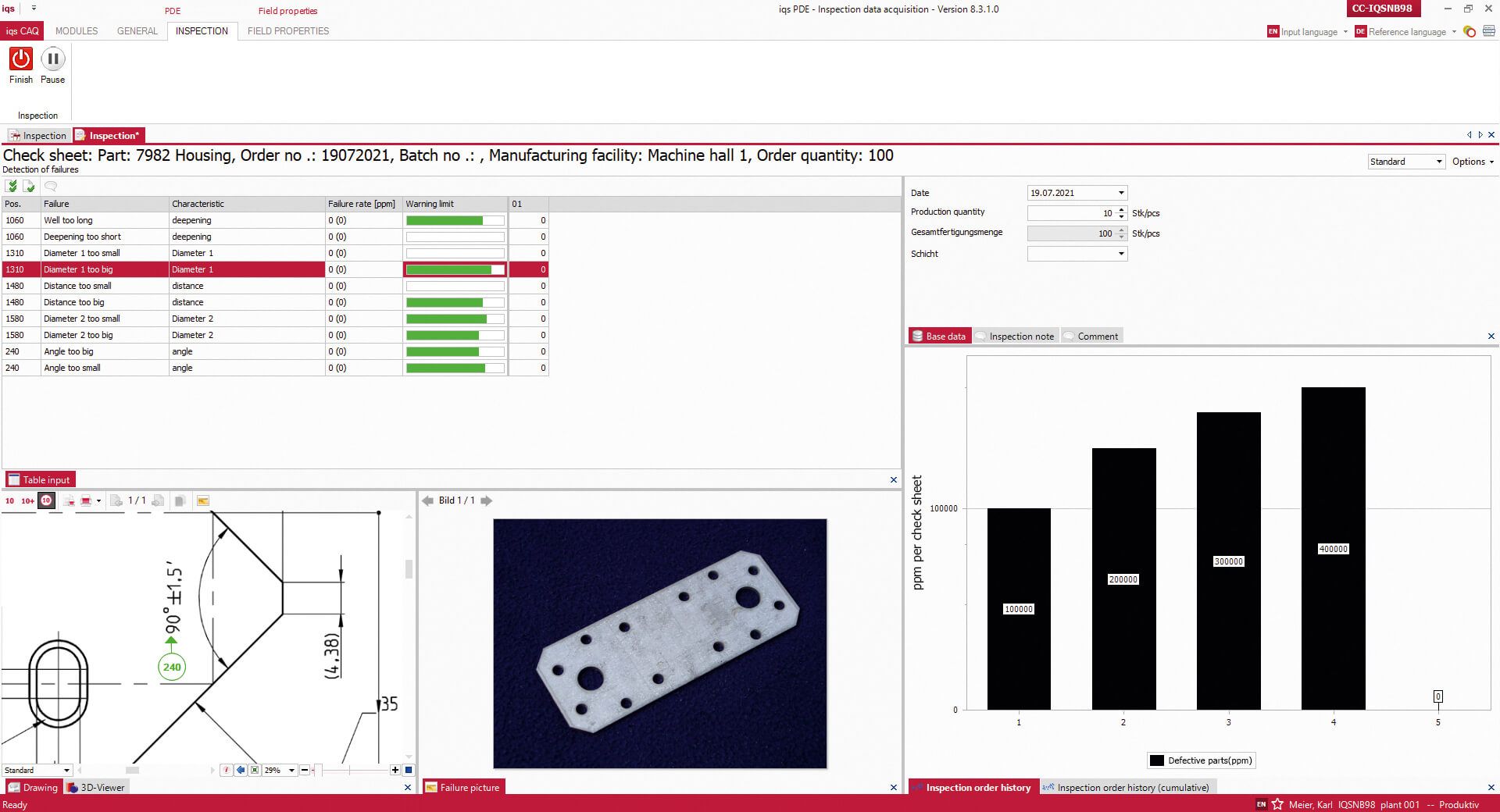Screen dimensions: 1500x812
Task: Open the Standard view dropdown near Options
Action: tap(1405, 162)
